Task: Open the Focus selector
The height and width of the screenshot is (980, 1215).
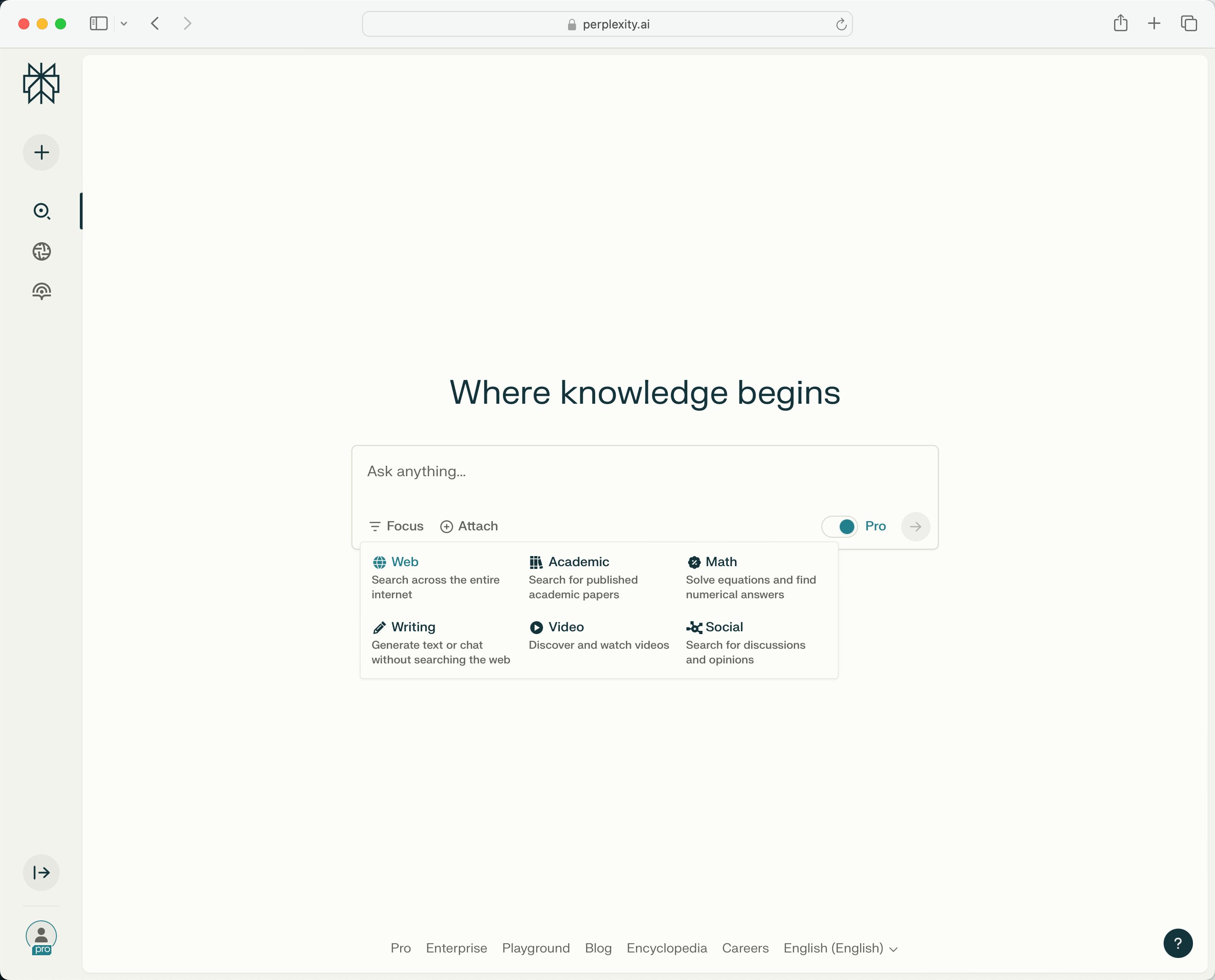Action: point(396,526)
